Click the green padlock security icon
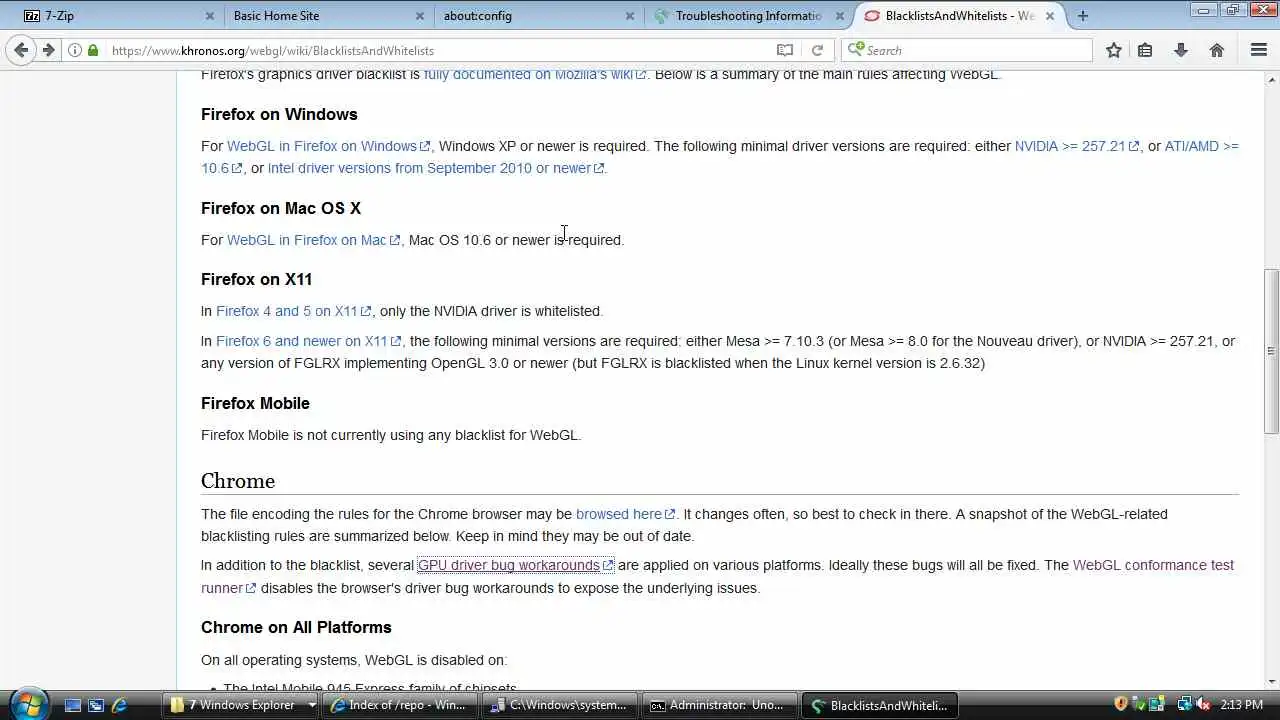 [x=93, y=50]
